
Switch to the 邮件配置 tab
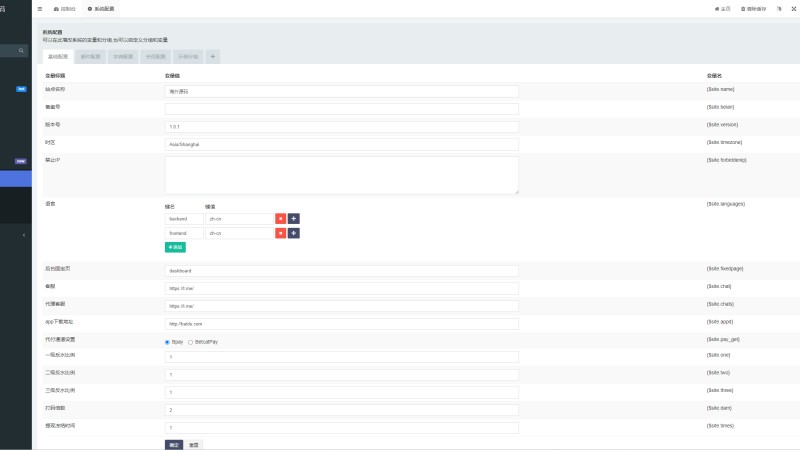coord(90,57)
